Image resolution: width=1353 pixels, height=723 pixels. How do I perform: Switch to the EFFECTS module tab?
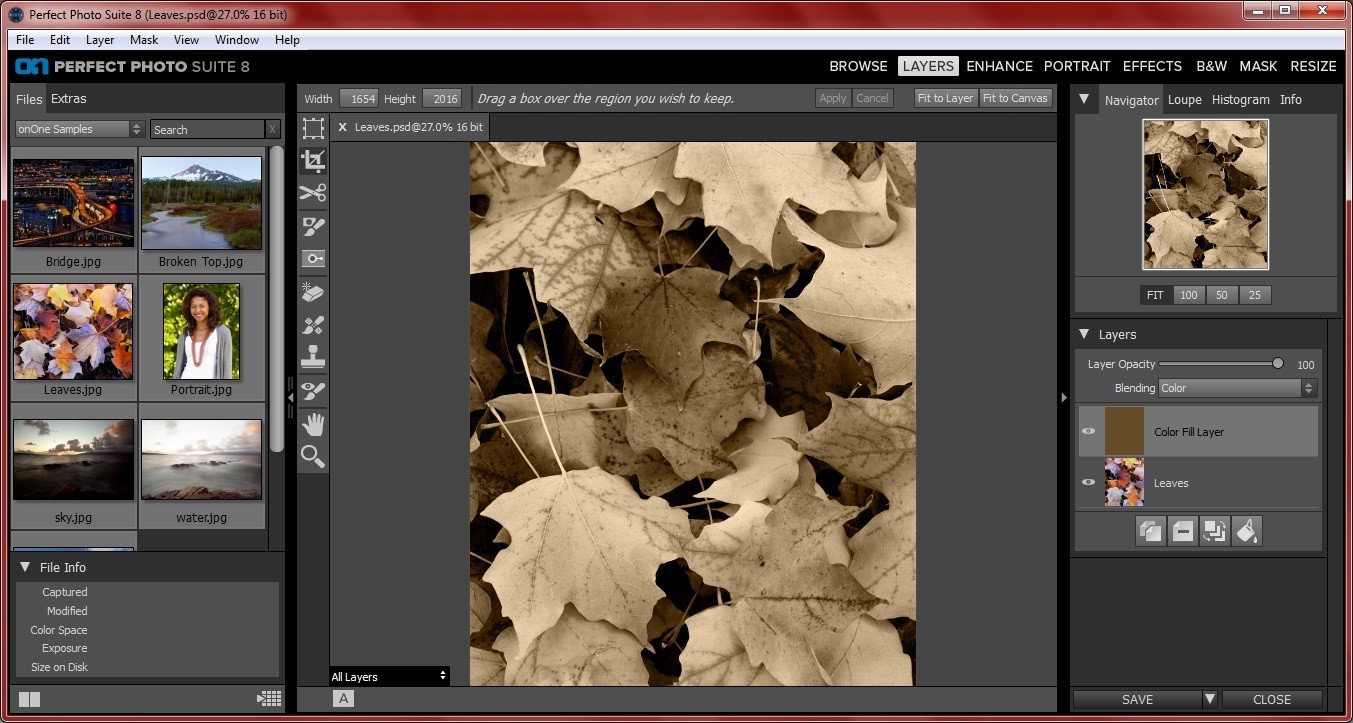tap(1152, 66)
